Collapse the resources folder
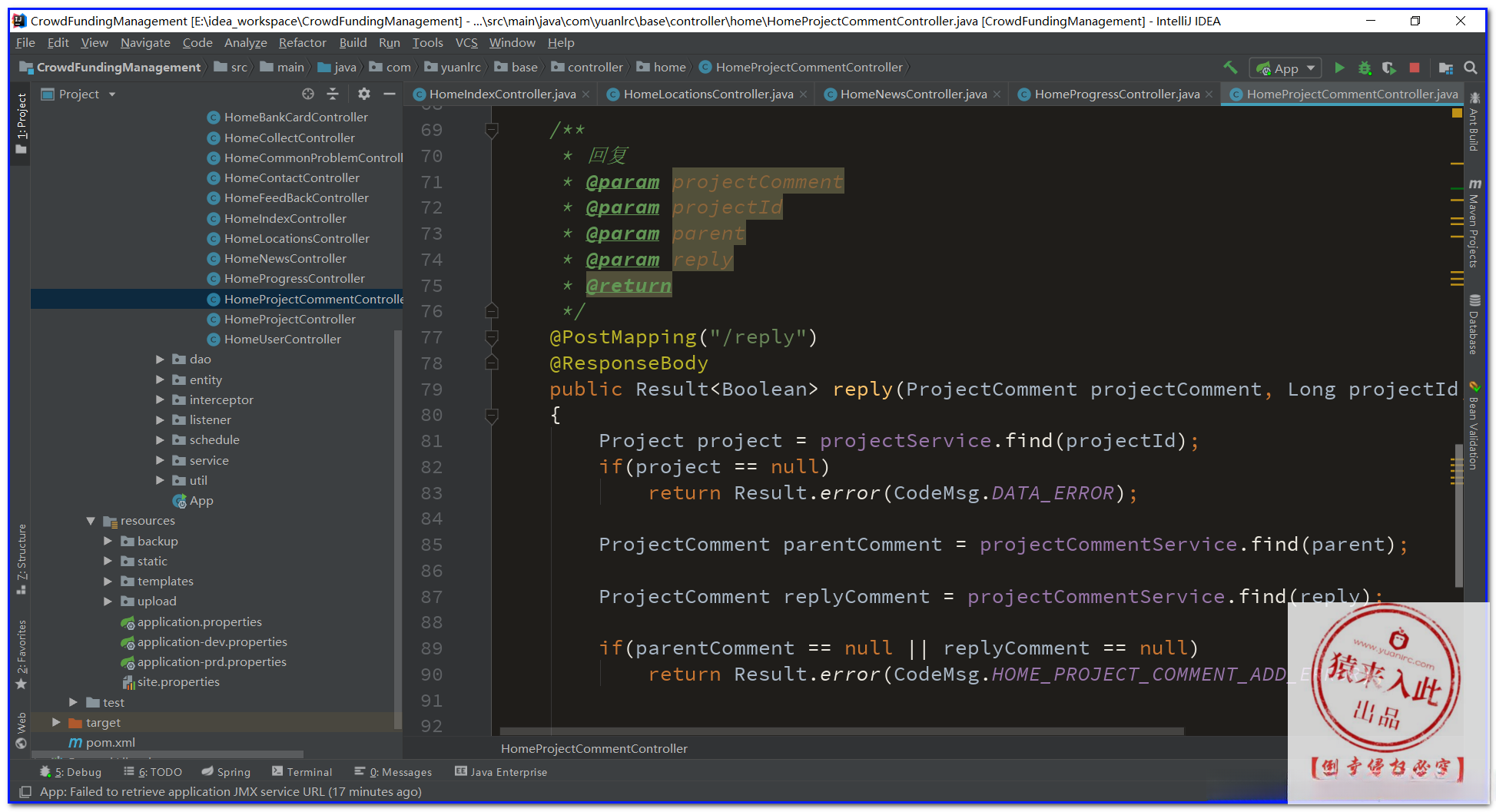1496x812 pixels. point(91,521)
